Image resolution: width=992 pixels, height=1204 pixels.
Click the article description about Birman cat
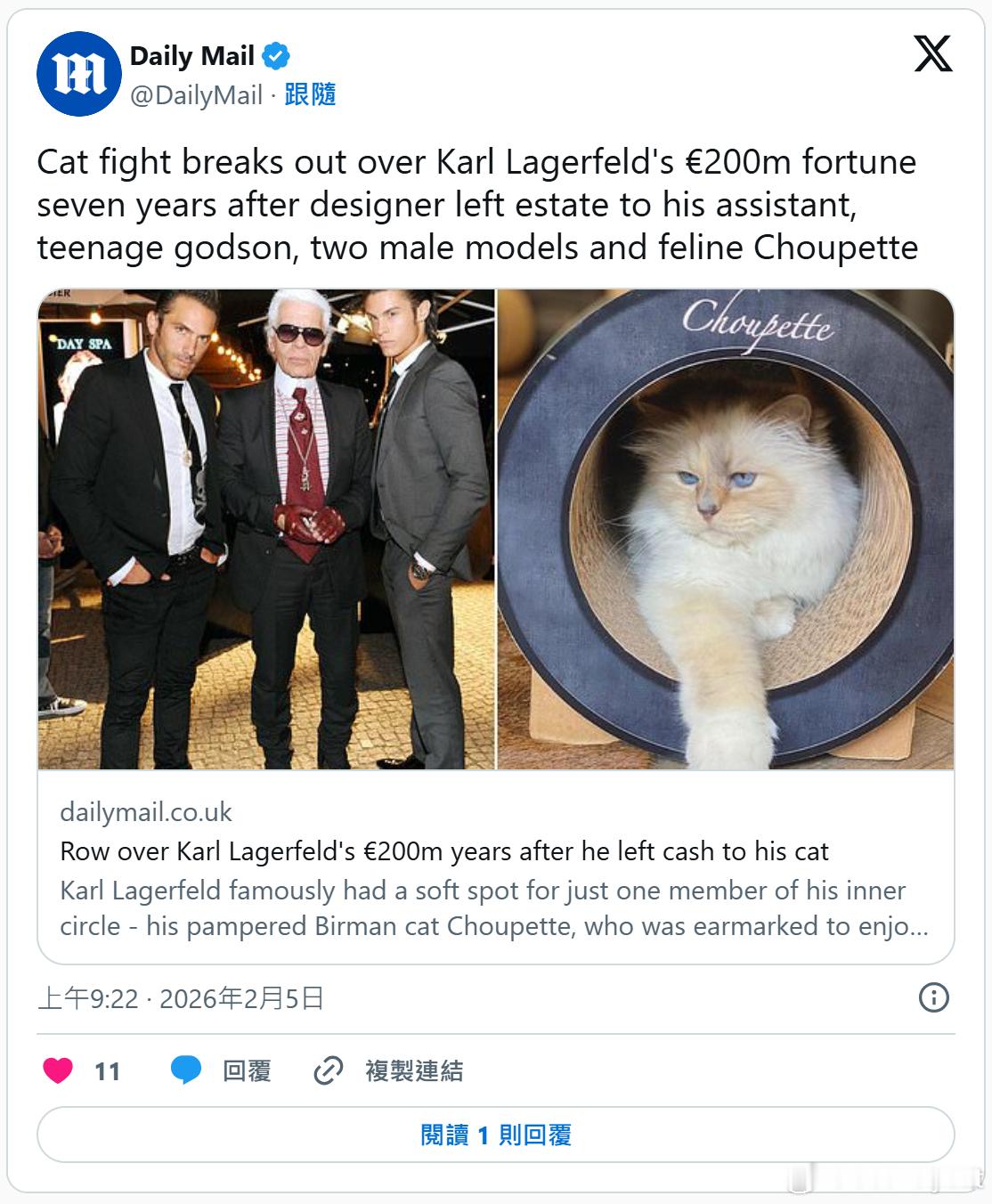click(494, 908)
